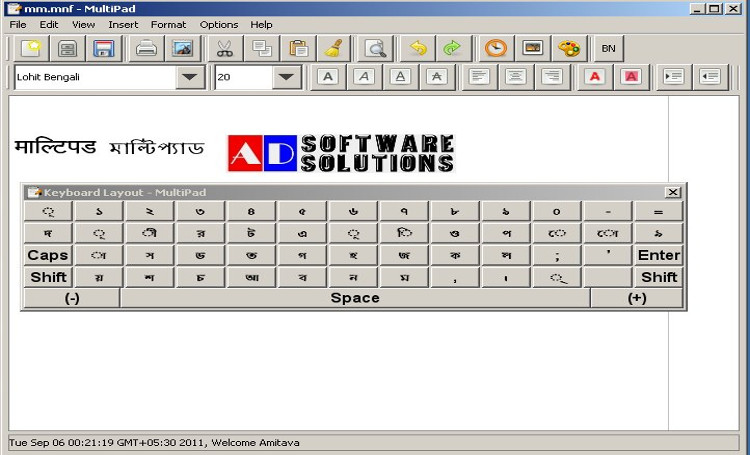The height and width of the screenshot is (455, 750).
Task: Decrease paragraph indent
Action: pyautogui.click(x=710, y=77)
